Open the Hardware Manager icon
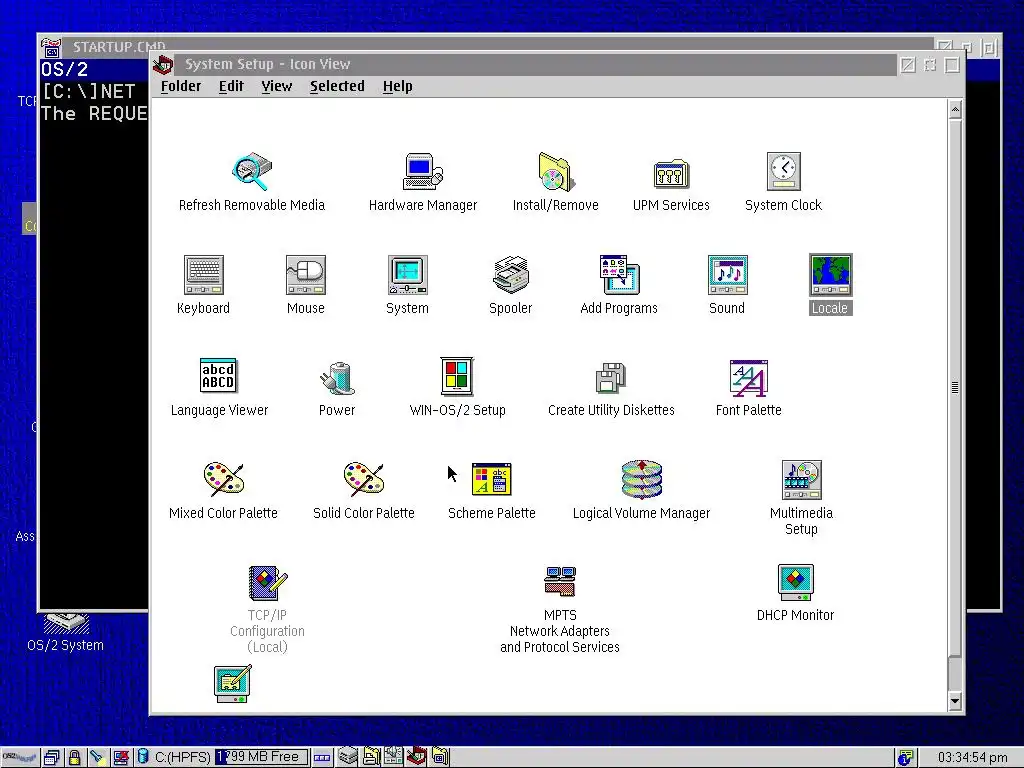Screen dimensions: 1024x768 coord(423,172)
